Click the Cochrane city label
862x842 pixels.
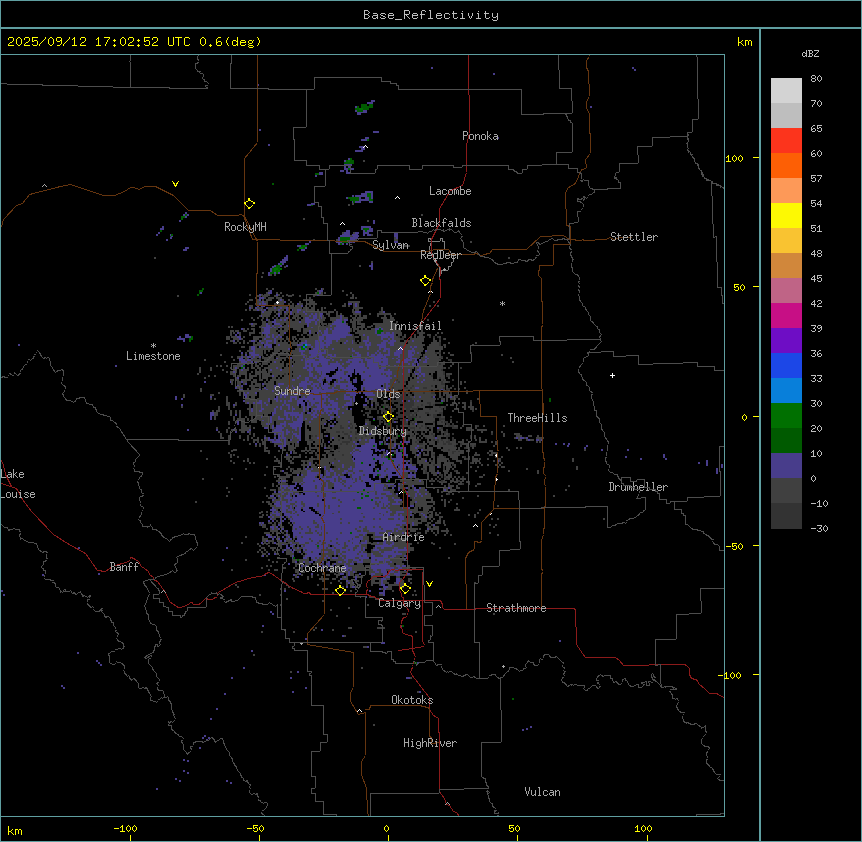click(322, 568)
